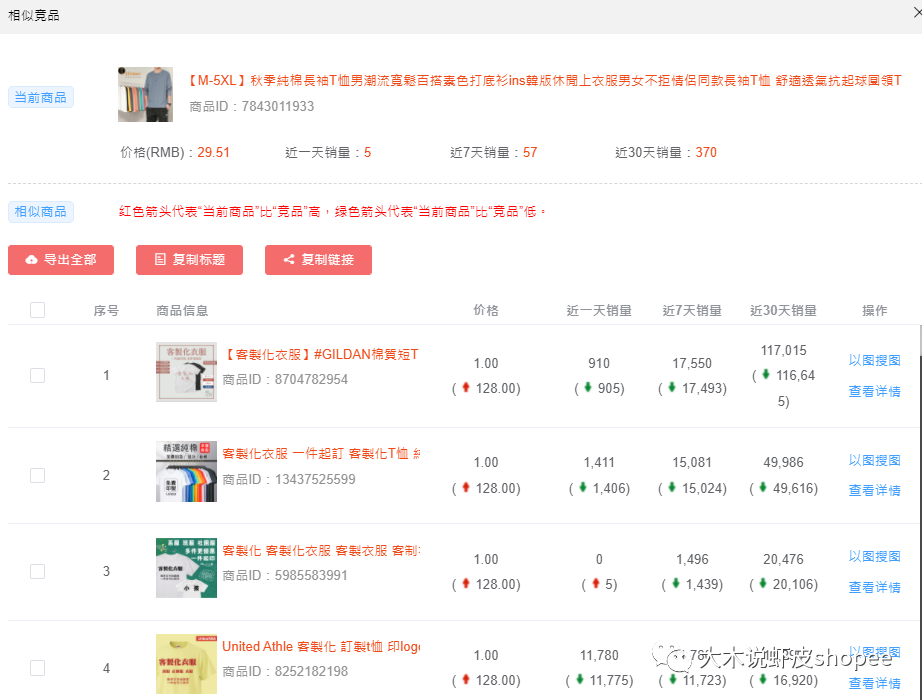Click the 近7天销量 value 57 at top
The height and width of the screenshot is (700, 922).
[x=530, y=152]
